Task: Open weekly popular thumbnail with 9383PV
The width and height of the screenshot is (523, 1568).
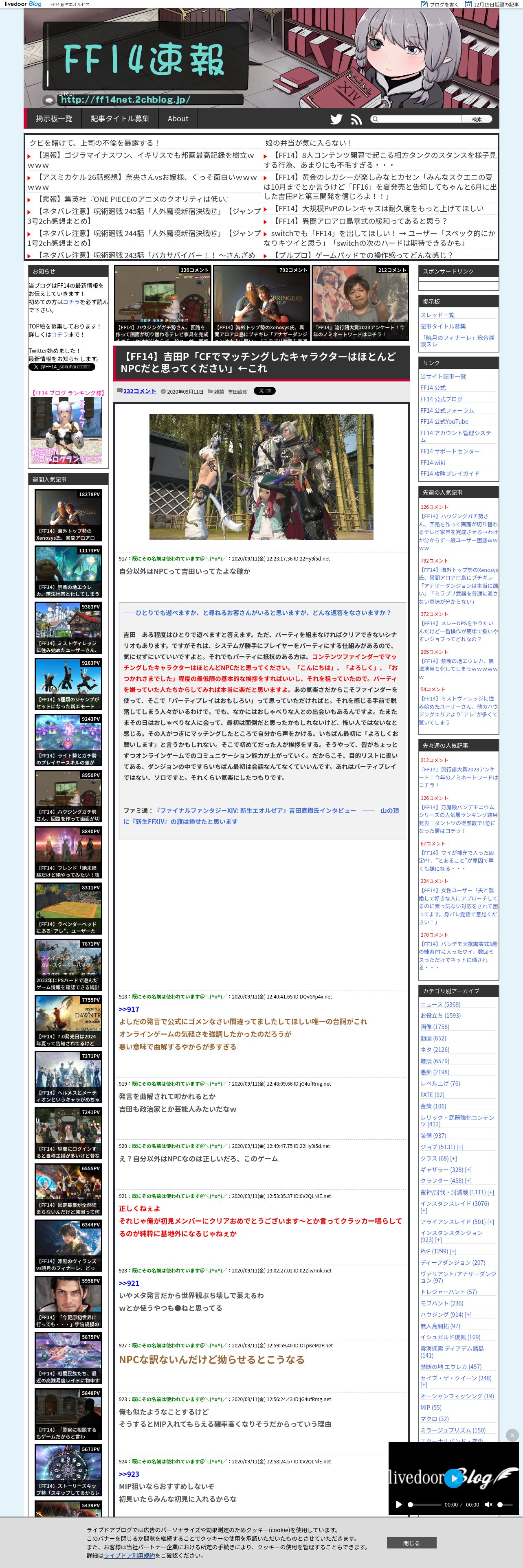Action: coord(68,628)
